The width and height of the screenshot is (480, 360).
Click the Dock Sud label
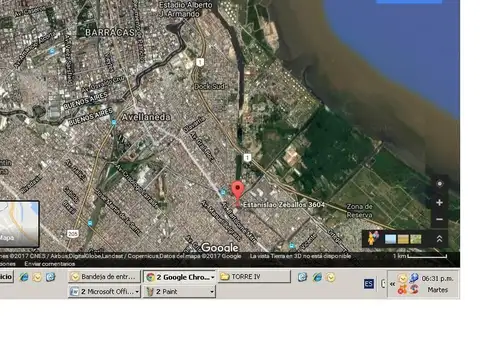(x=210, y=86)
